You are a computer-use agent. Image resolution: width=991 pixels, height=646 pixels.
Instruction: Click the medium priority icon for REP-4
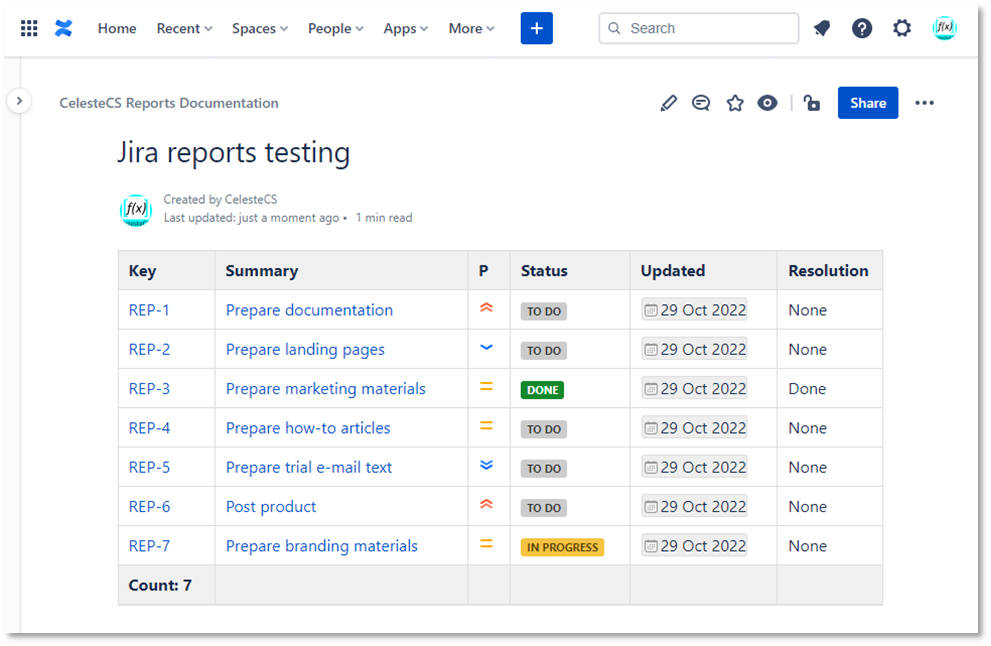pyautogui.click(x=486, y=426)
